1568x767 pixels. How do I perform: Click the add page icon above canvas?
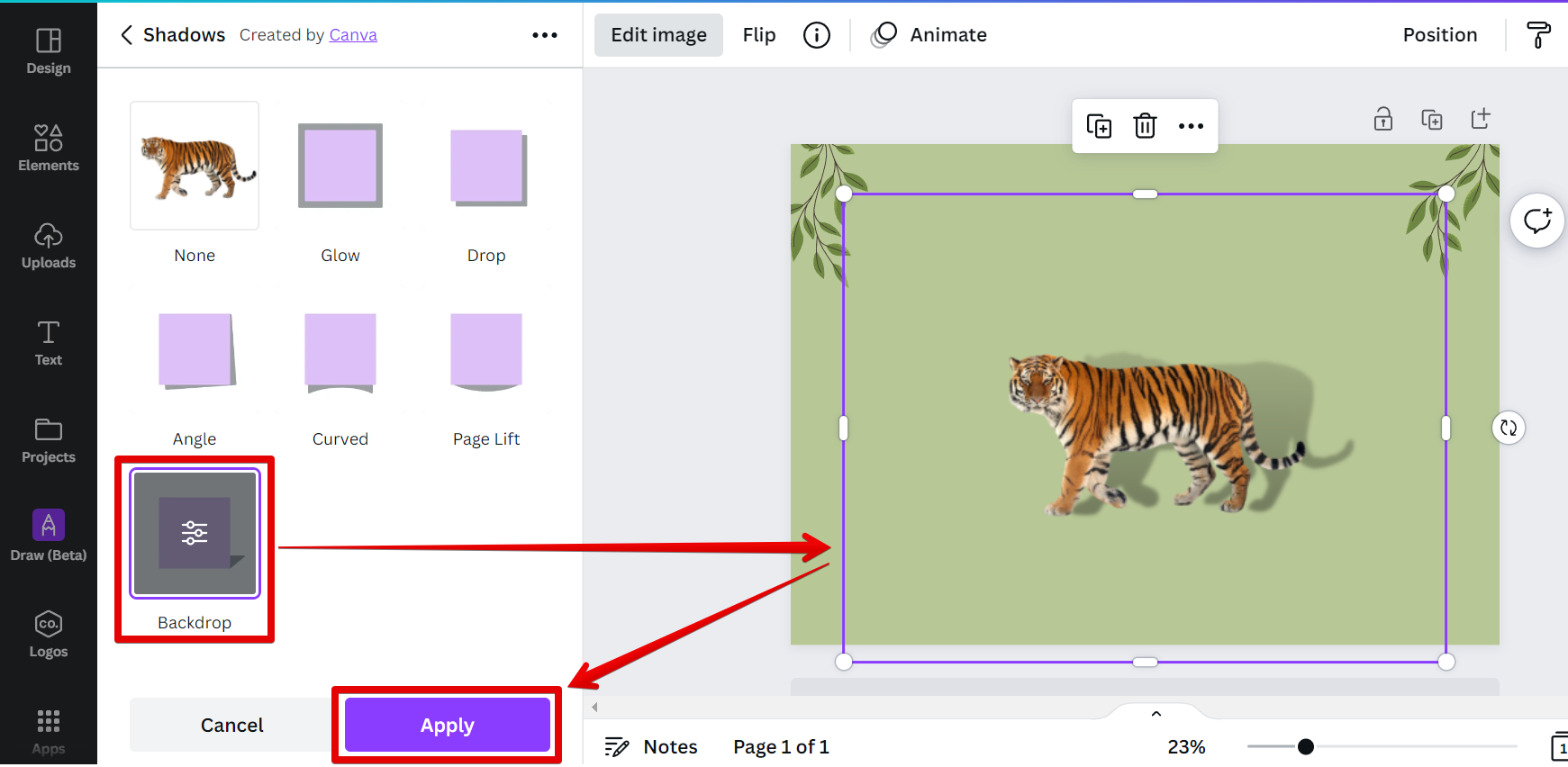pos(1480,119)
